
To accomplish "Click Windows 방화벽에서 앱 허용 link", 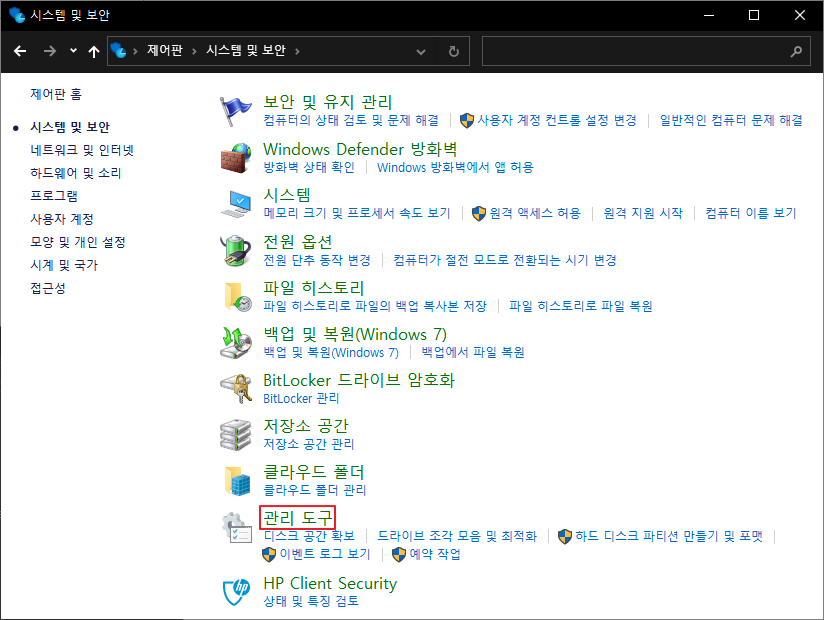I will click(x=456, y=167).
